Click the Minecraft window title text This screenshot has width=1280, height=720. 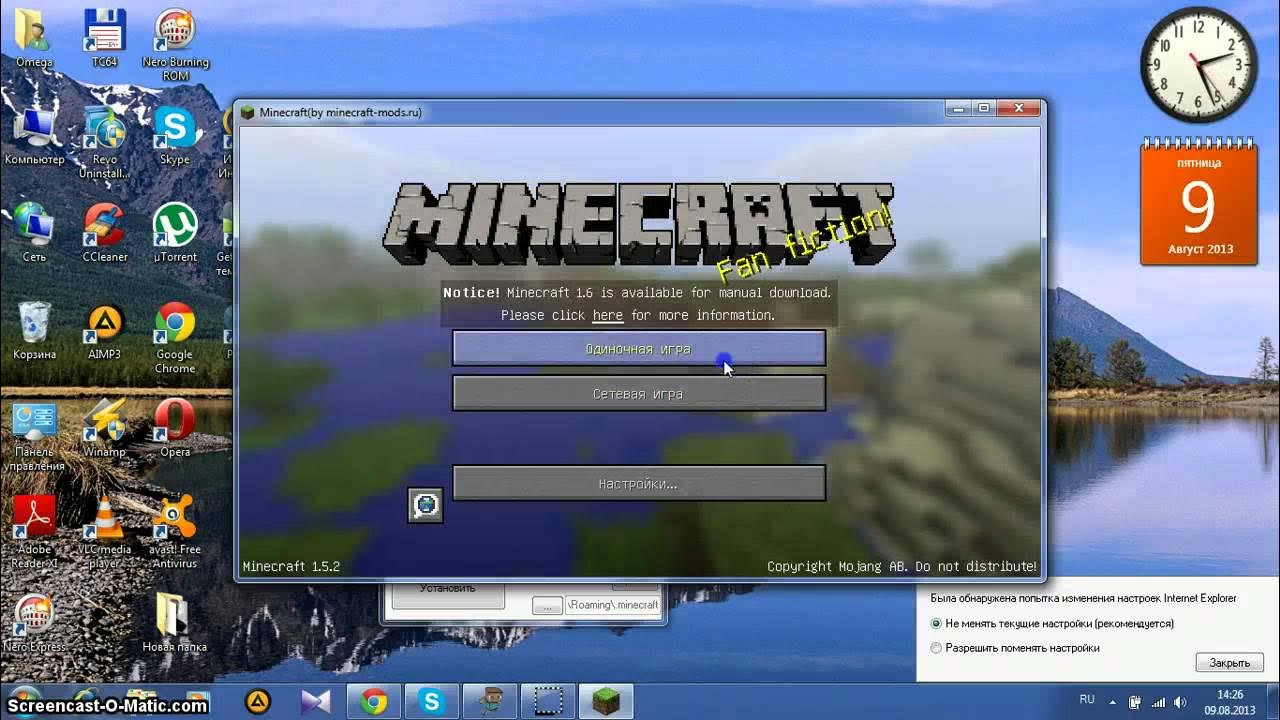[340, 112]
